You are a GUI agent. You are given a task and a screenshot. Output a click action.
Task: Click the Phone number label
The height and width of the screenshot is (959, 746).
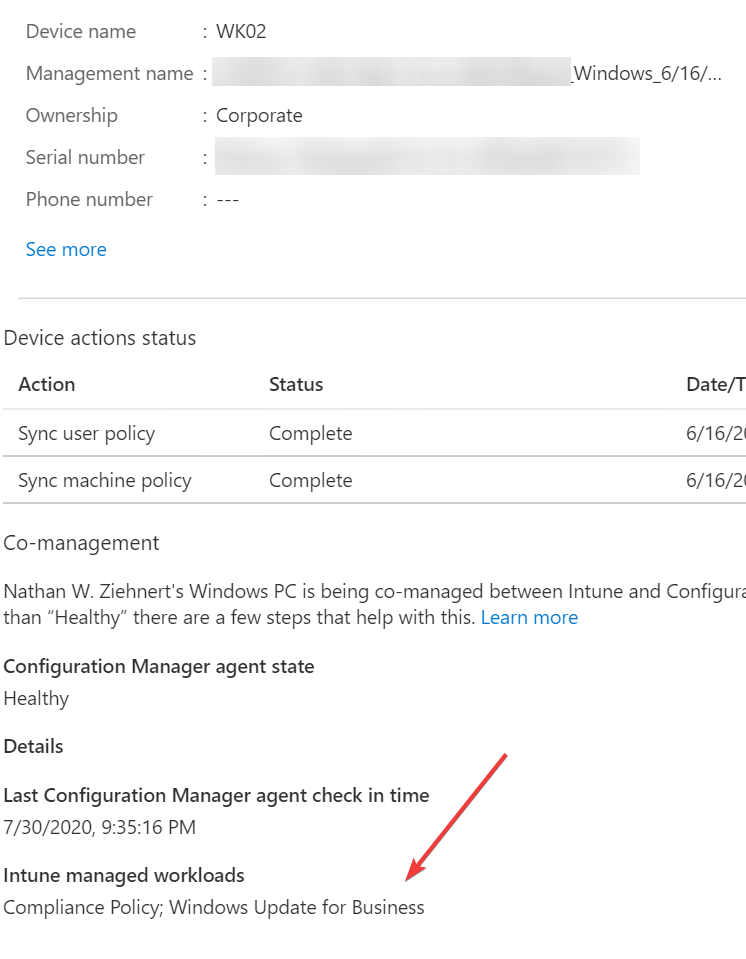tap(89, 199)
